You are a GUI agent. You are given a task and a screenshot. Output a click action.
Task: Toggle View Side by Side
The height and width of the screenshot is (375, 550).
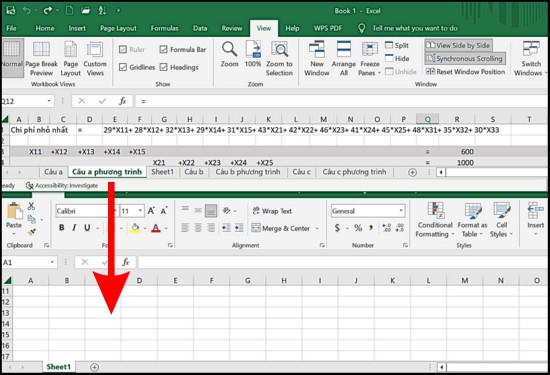[x=458, y=45]
